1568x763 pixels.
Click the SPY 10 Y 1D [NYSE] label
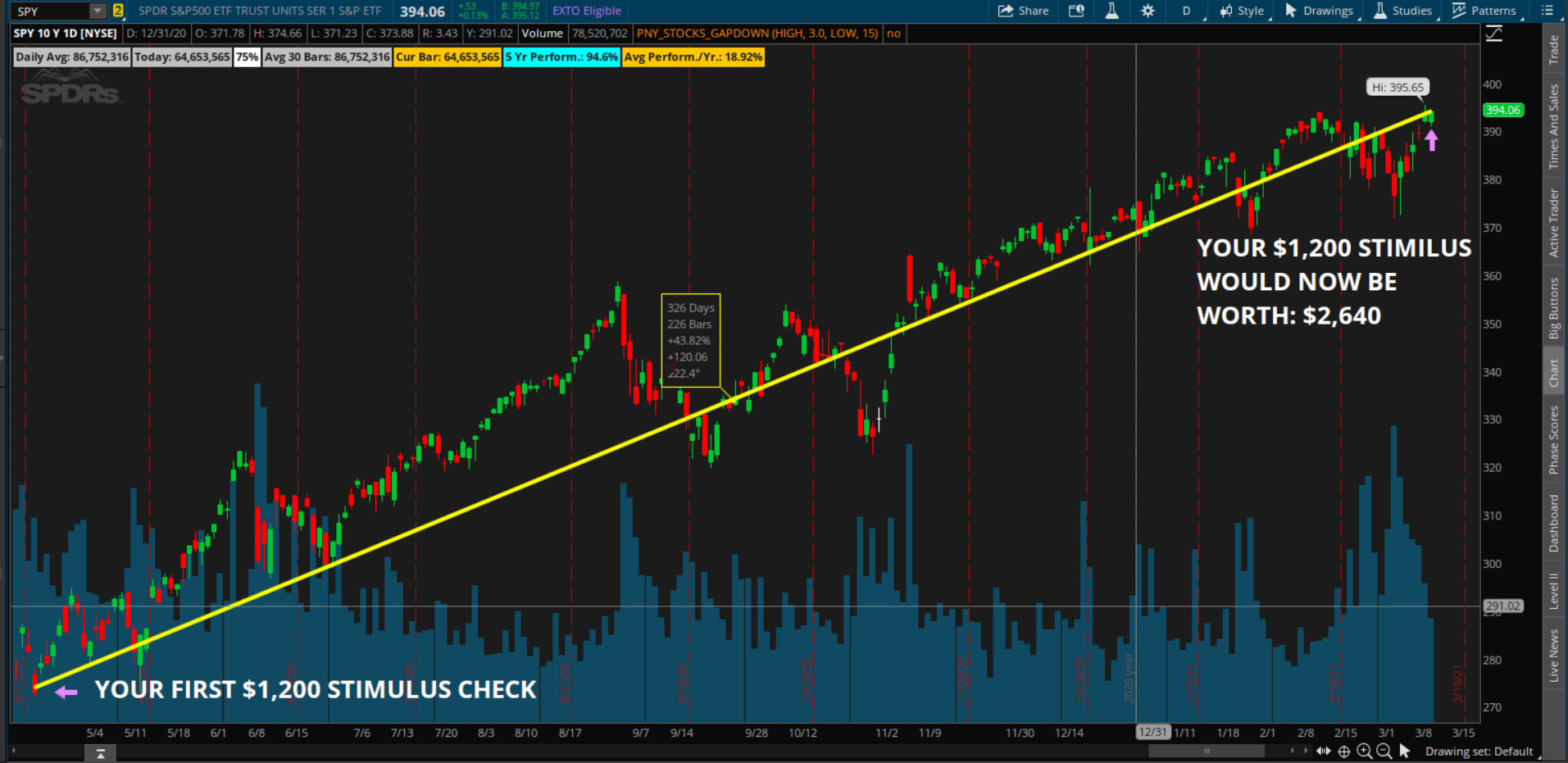[x=66, y=33]
